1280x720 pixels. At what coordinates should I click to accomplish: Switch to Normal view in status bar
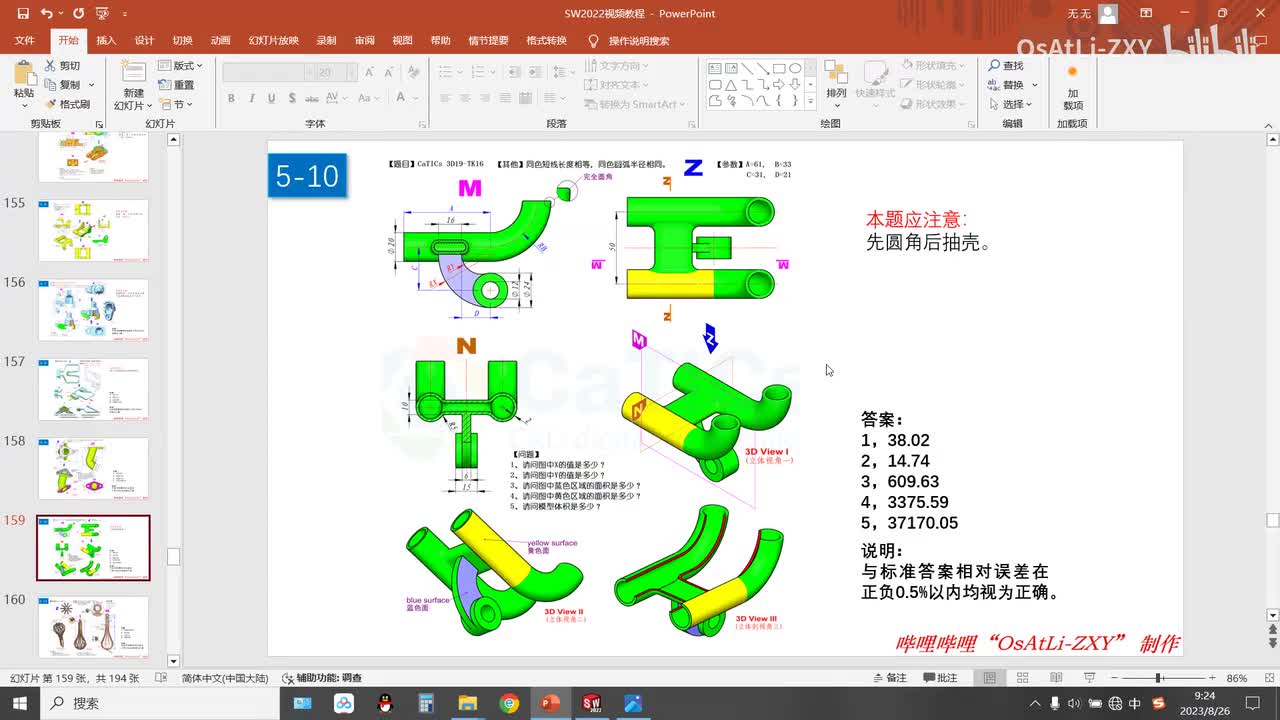(x=989, y=678)
